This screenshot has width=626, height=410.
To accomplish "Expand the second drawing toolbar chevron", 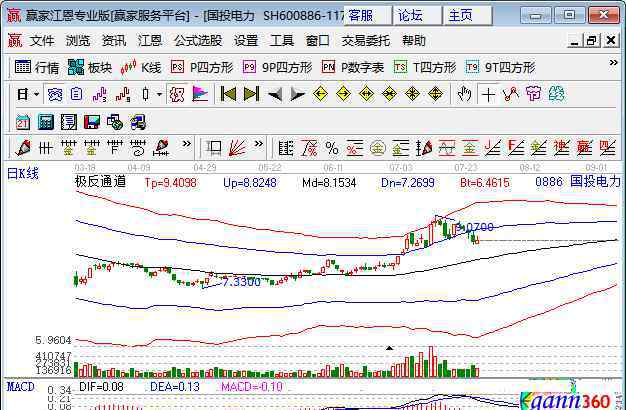I will pos(259,144).
